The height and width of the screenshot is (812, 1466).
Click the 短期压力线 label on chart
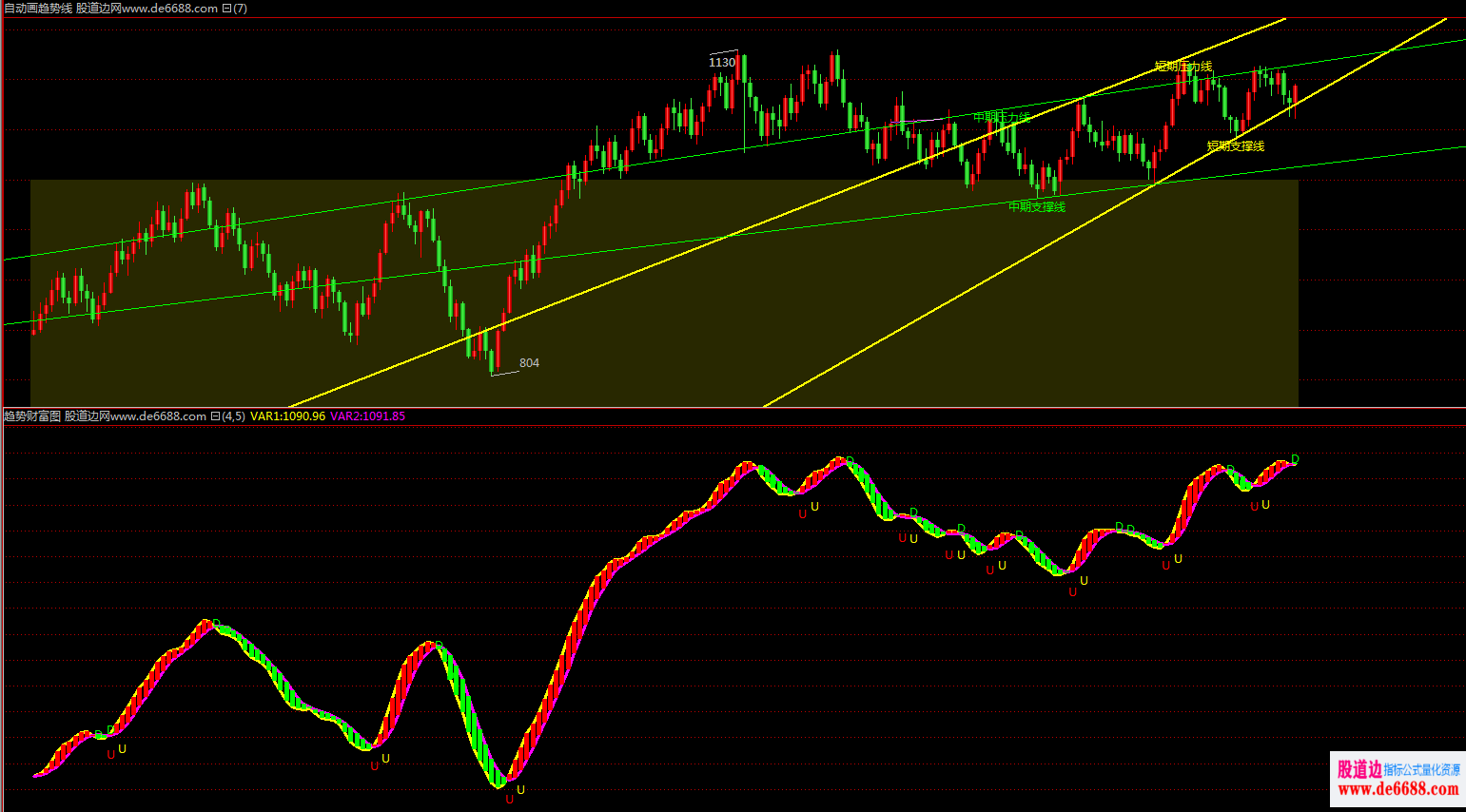tap(1183, 67)
